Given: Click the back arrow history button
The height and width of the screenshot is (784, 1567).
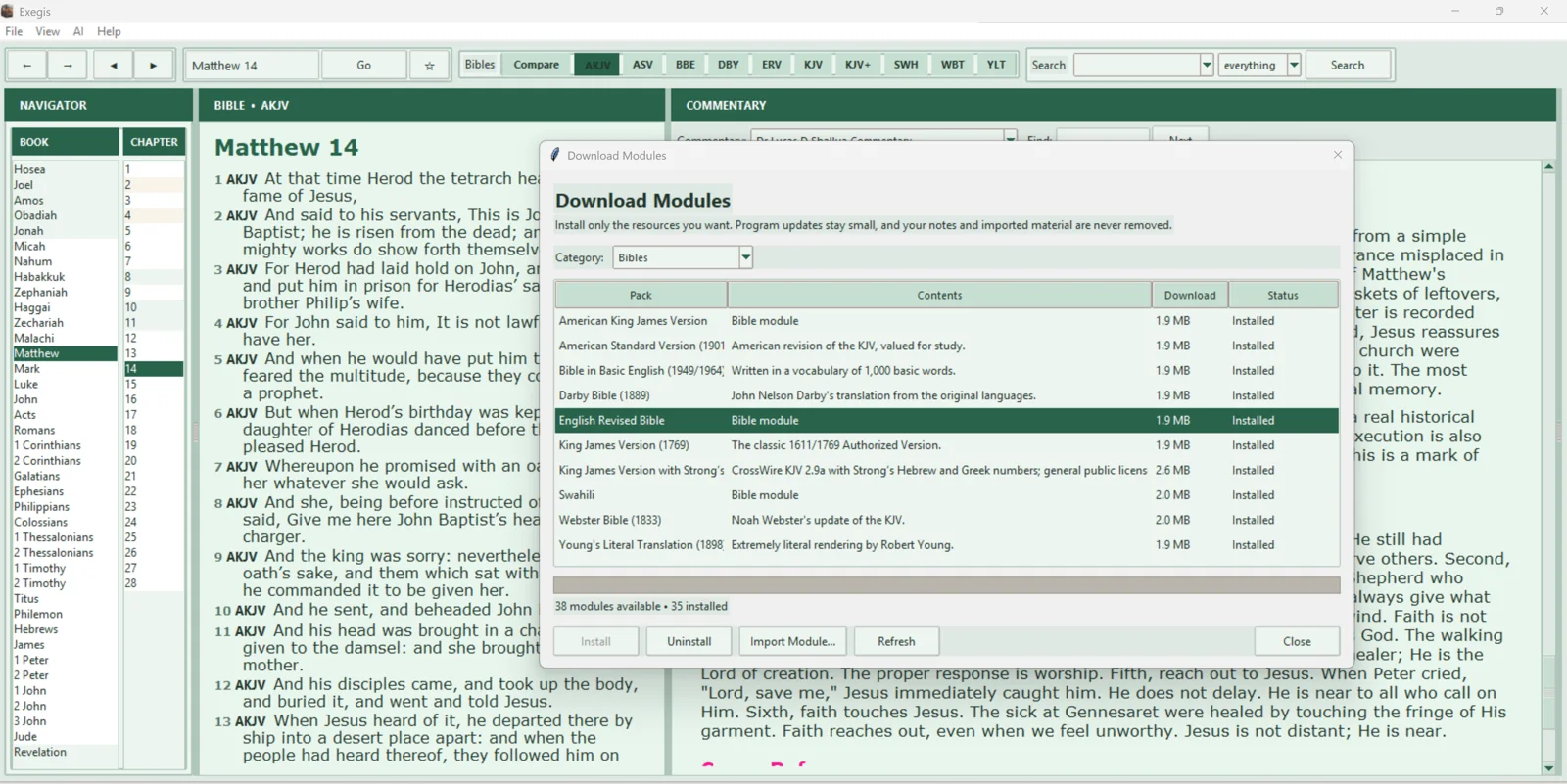Looking at the screenshot, I should click(x=27, y=66).
